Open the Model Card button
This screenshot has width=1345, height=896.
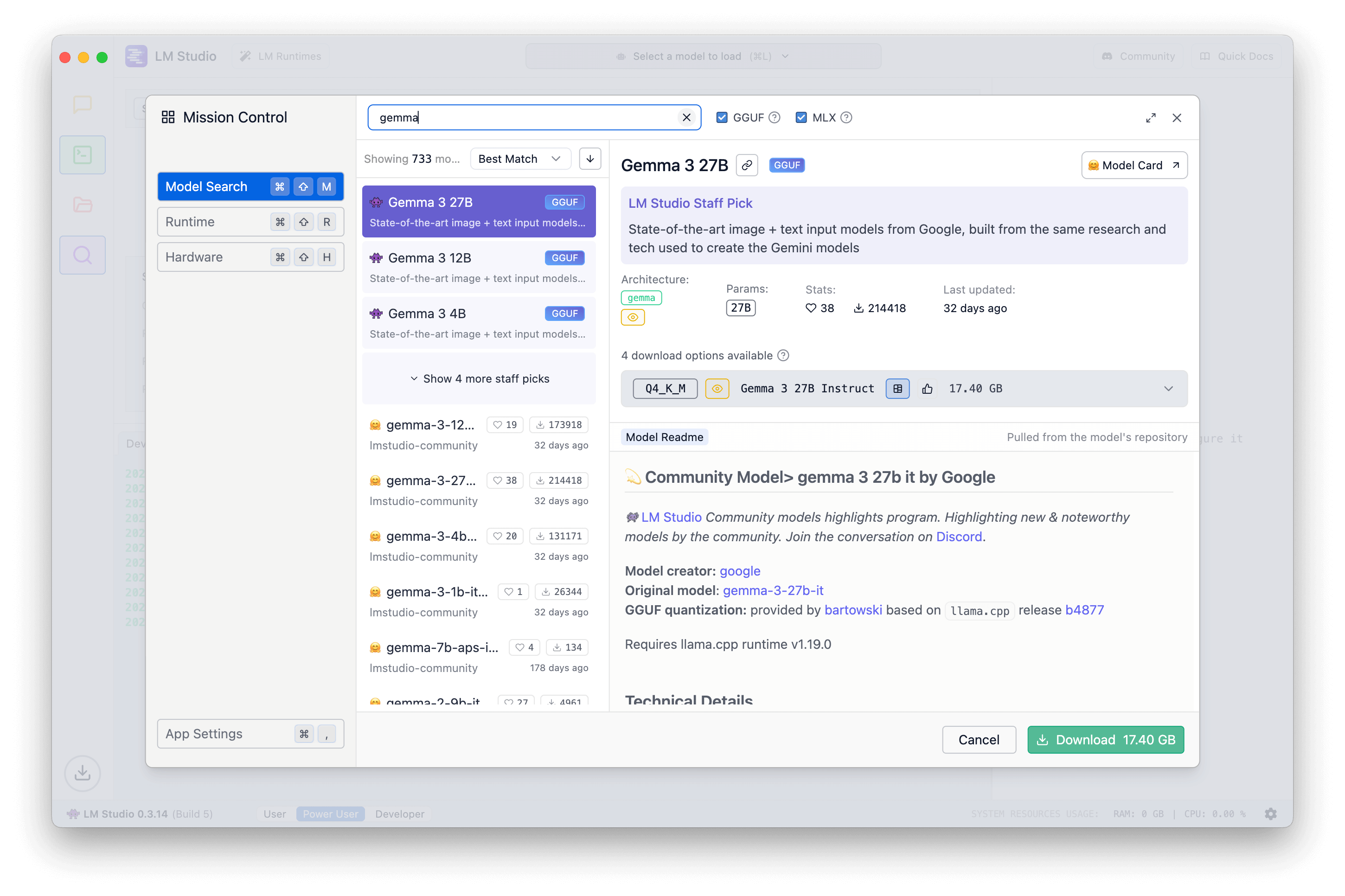[1134, 165]
